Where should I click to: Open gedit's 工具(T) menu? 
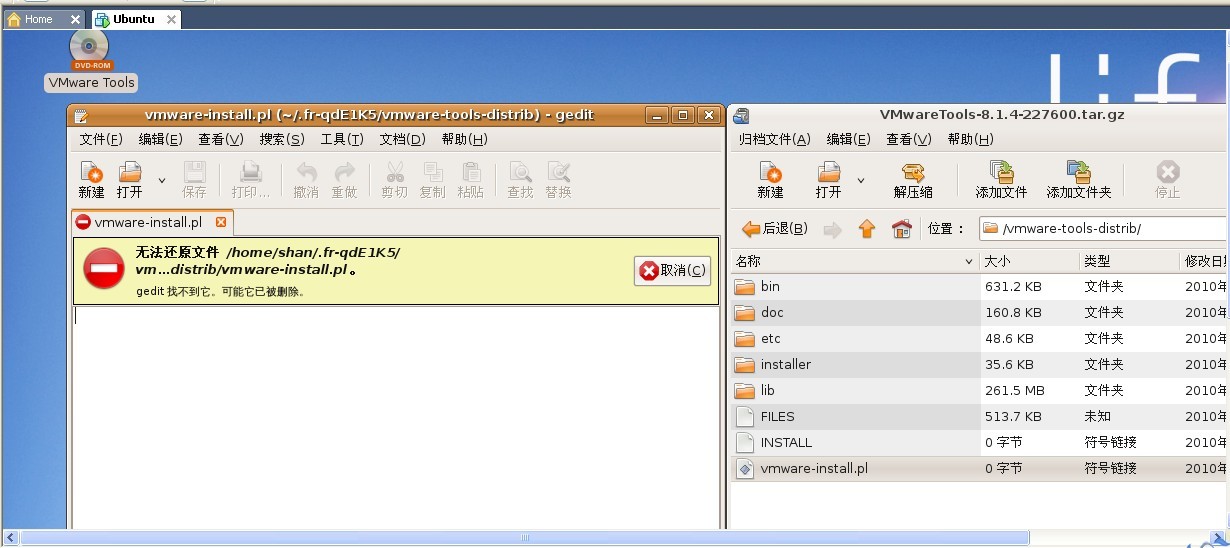(342, 139)
